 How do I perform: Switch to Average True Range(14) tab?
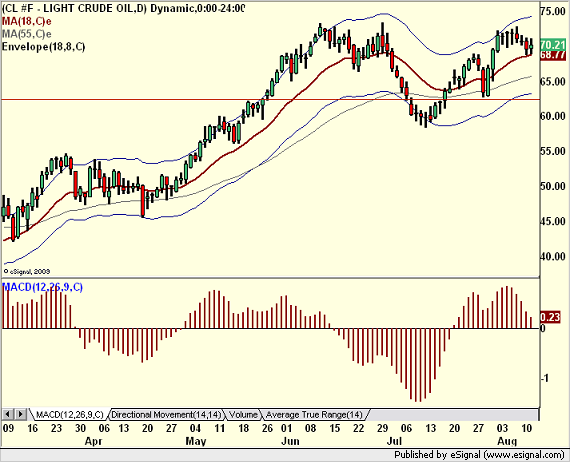point(314,414)
